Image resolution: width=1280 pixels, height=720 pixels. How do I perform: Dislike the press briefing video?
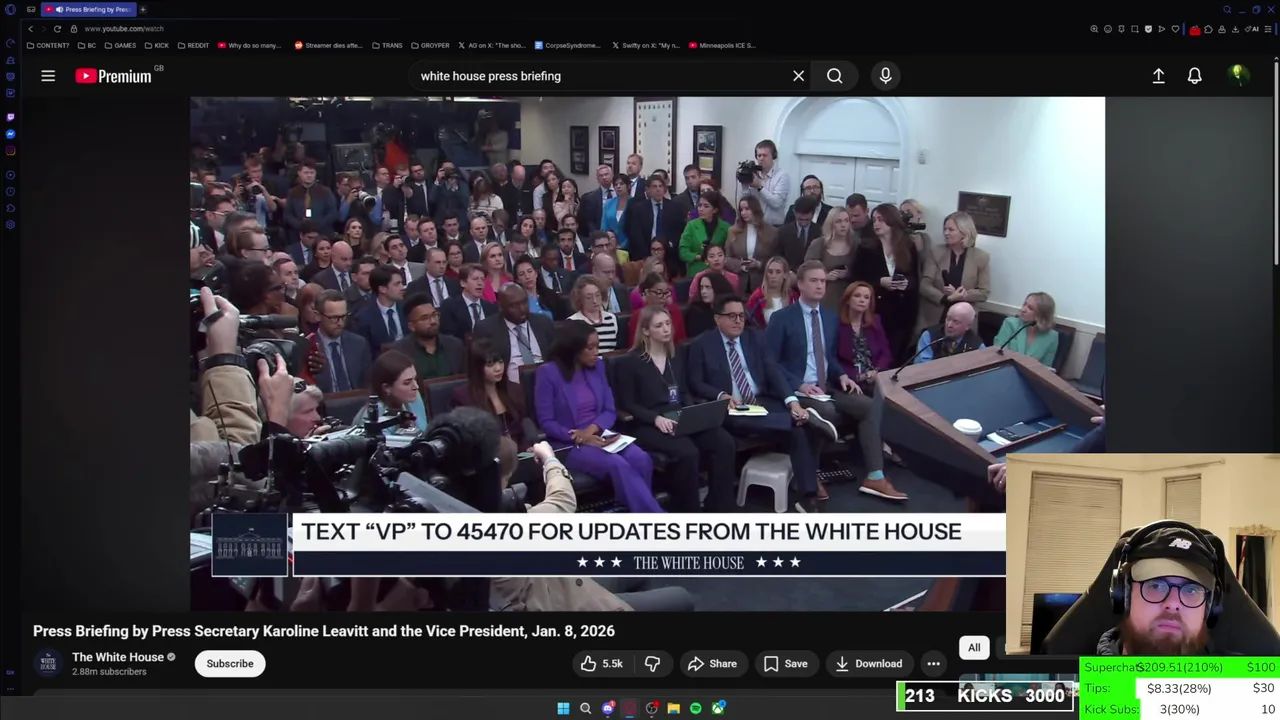[x=652, y=664]
